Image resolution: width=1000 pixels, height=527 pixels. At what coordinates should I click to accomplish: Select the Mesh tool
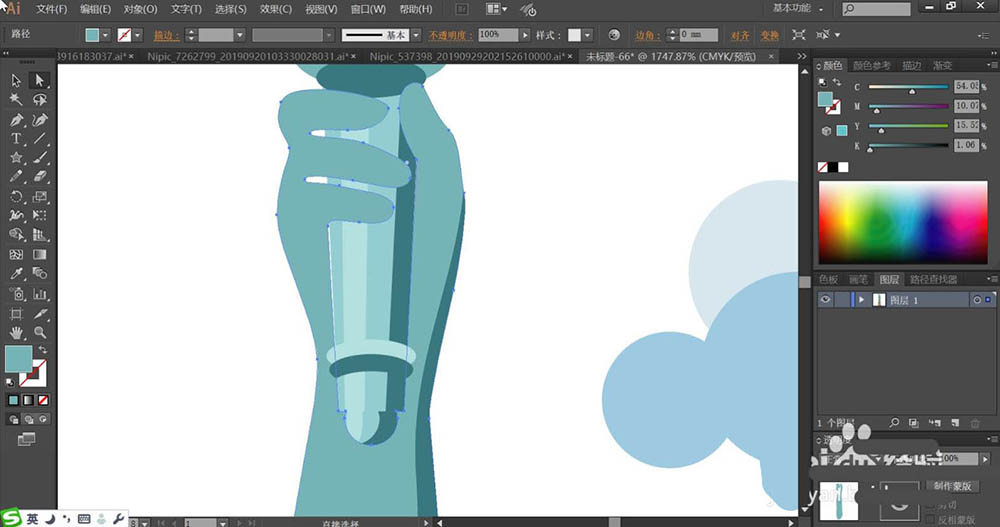click(17, 255)
